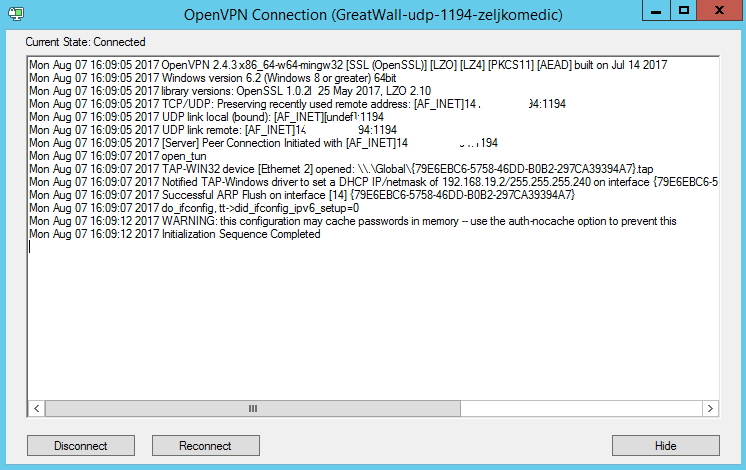Close the OpenVPN Connection window
The height and width of the screenshot is (470, 746).
719,10
